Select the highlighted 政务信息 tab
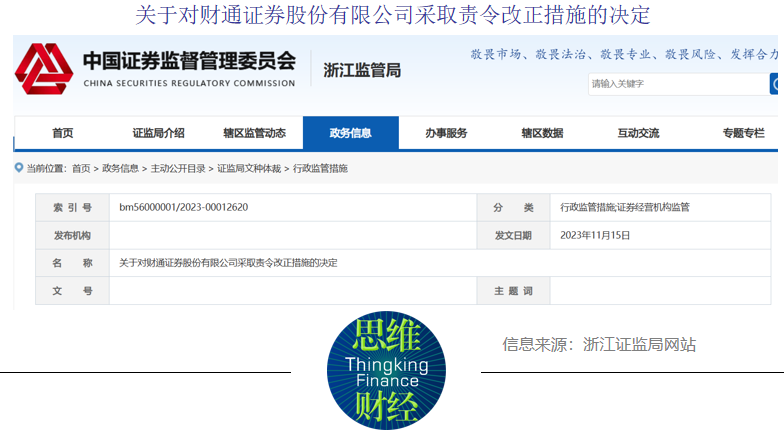The height and width of the screenshot is (431, 784). 350,133
